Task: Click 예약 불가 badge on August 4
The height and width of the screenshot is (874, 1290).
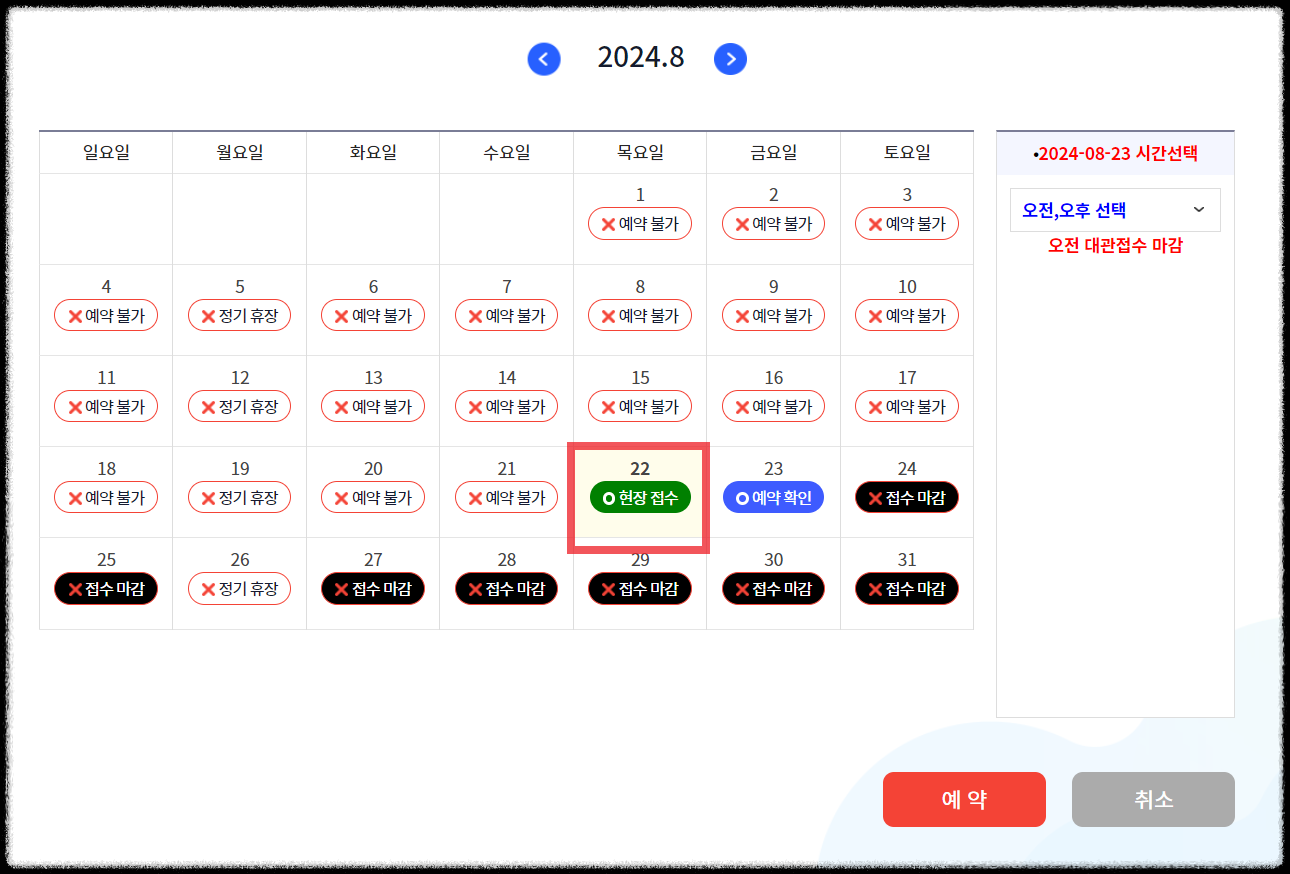Action: coord(106,315)
